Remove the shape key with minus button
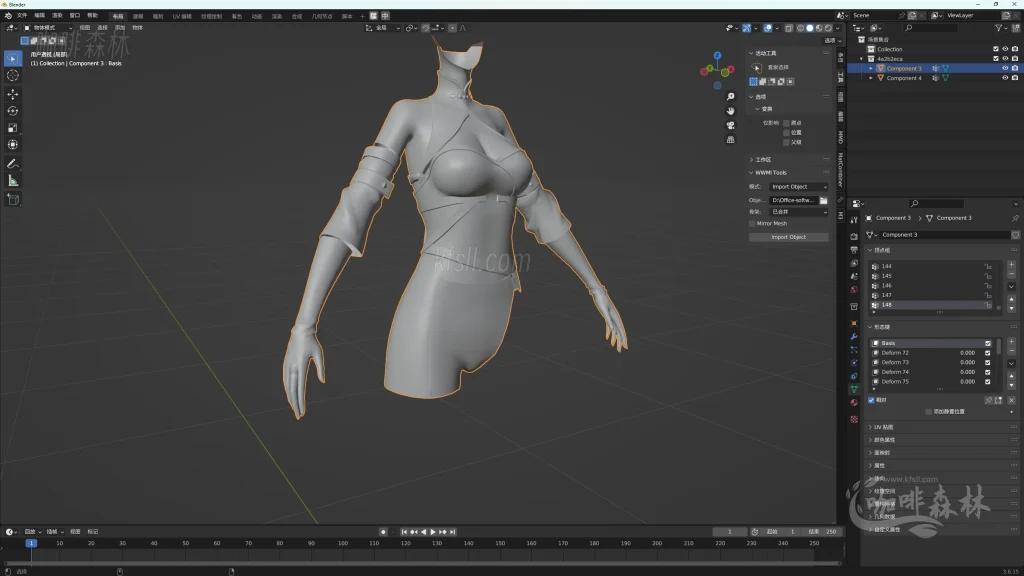Viewport: 1024px width, 576px height. pos(1011,351)
